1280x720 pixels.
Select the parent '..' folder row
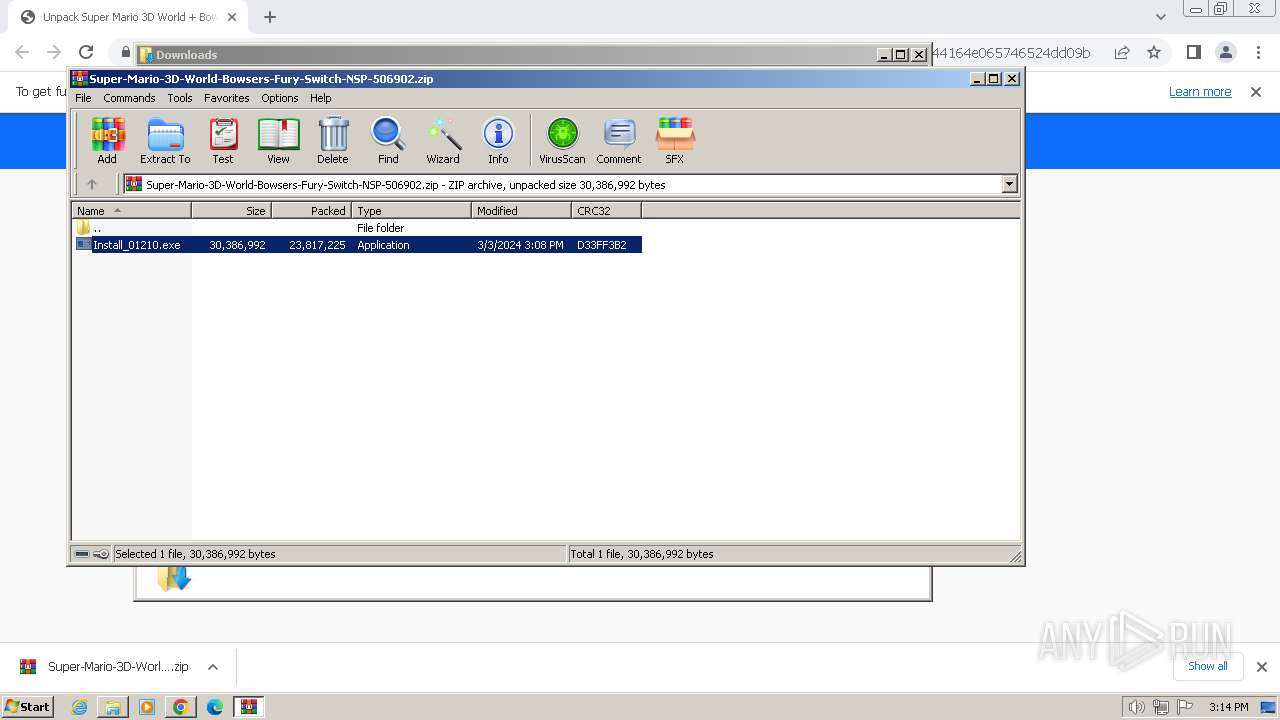pos(358,228)
